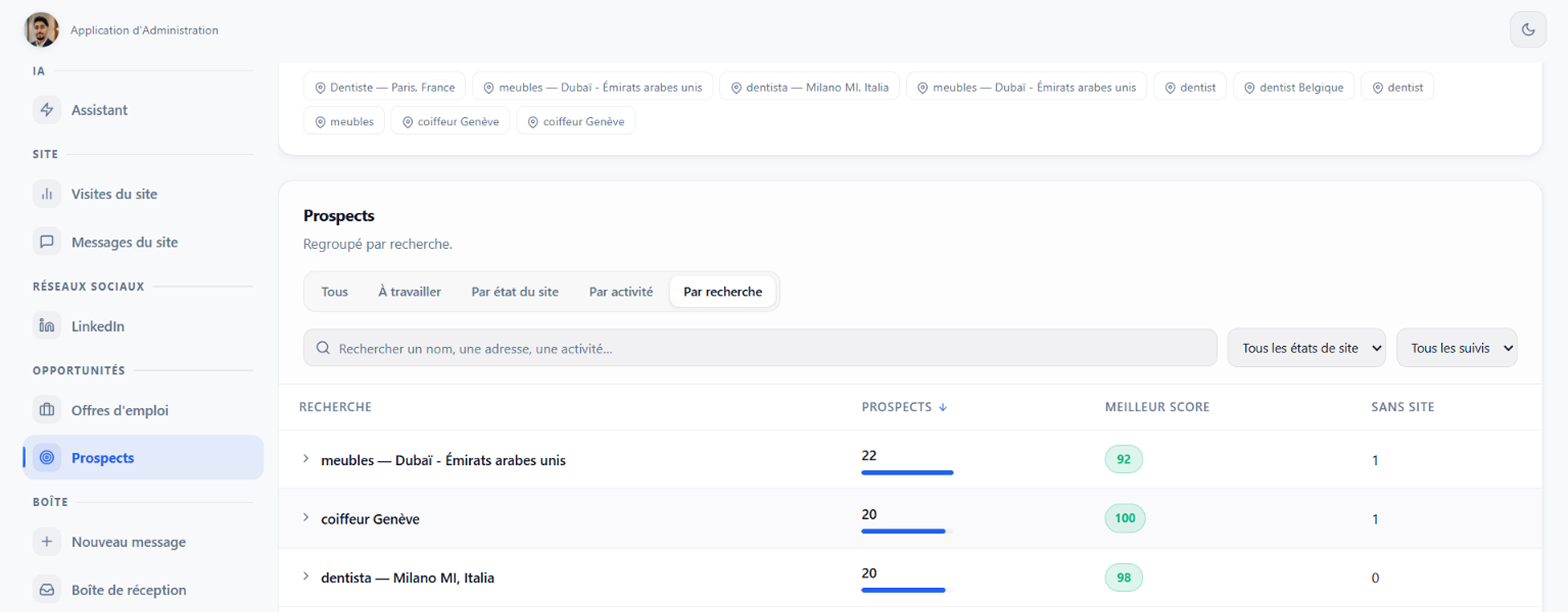Click the plus icon for Nouveau message
Viewport: 1568px width, 612px height.
(47, 541)
